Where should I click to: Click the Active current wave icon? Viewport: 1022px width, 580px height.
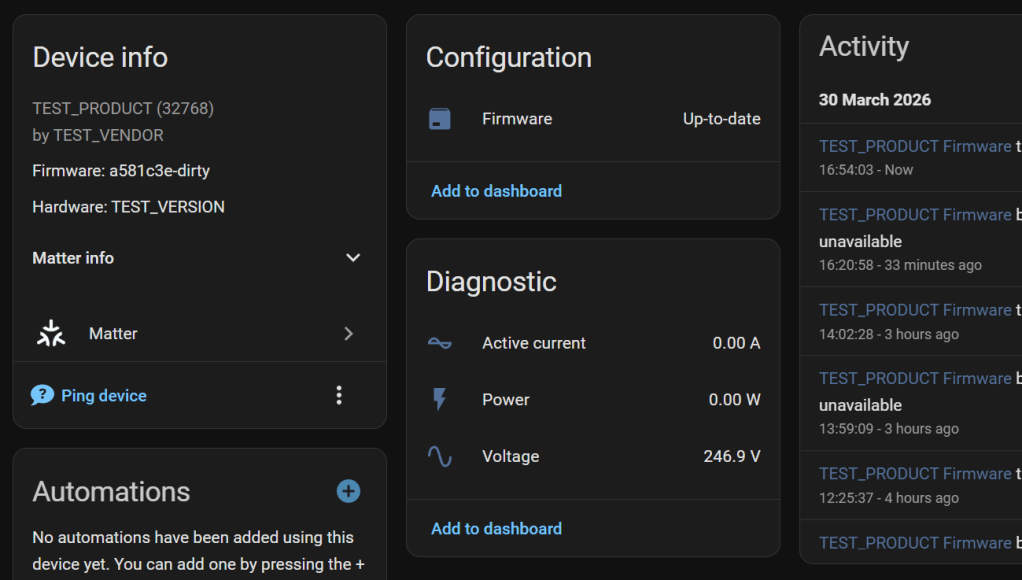coord(440,343)
